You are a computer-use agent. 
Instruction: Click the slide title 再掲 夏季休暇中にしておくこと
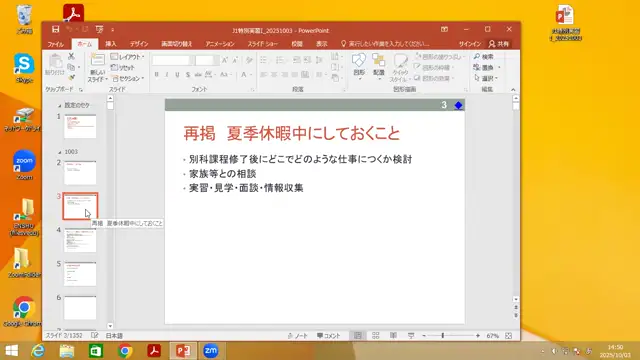point(292,134)
